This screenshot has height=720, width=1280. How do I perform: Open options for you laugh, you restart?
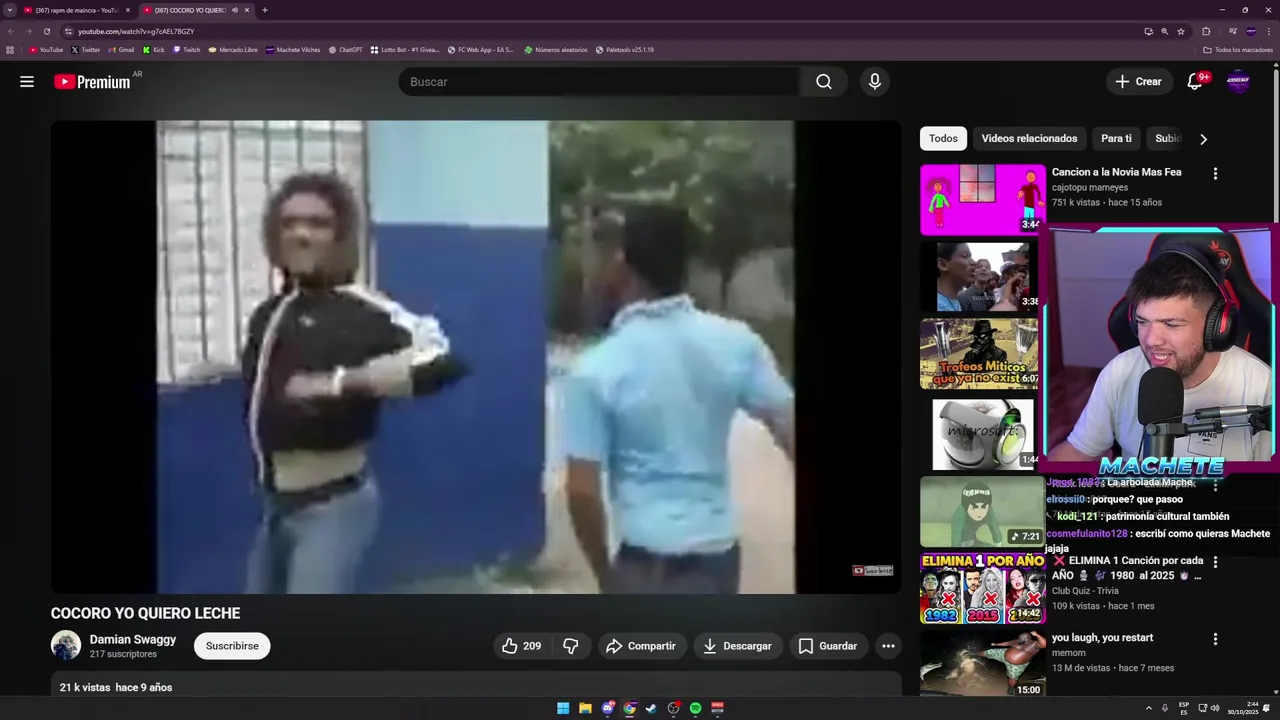[x=1215, y=639]
